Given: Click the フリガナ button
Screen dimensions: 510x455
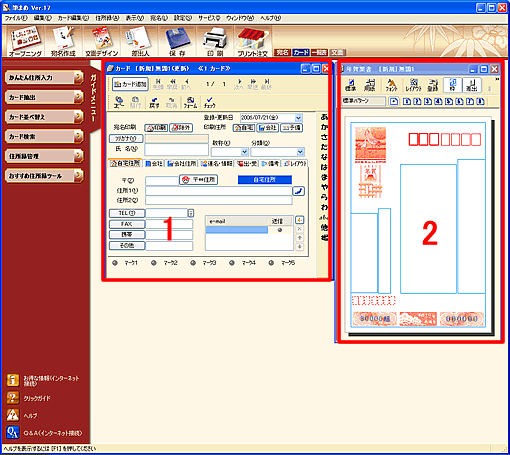Looking at the screenshot, I should (126, 139).
